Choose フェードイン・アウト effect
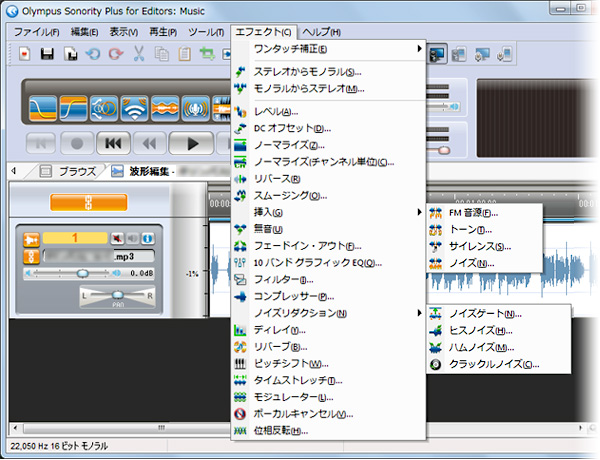 (329, 246)
